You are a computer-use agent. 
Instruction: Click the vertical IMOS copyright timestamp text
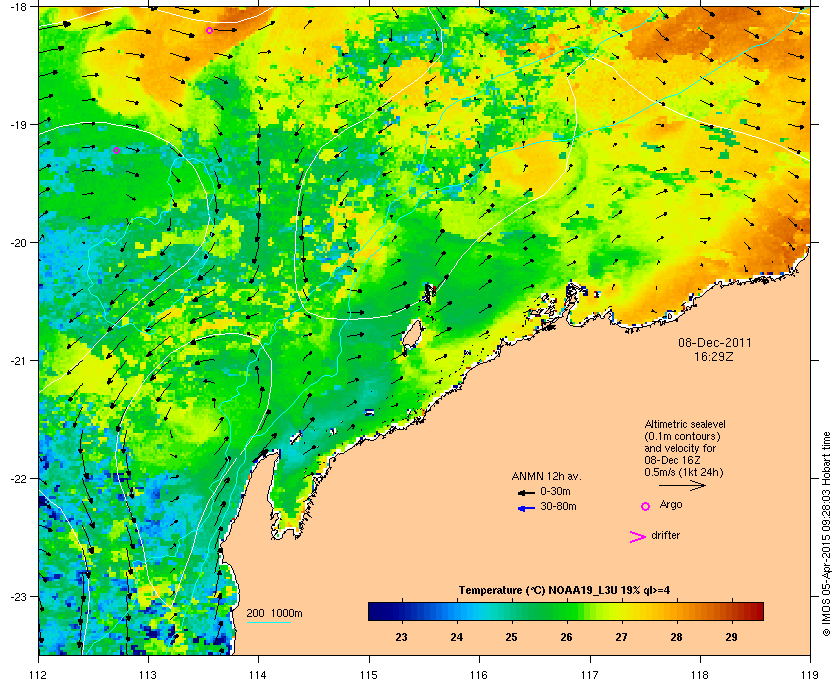point(826,532)
